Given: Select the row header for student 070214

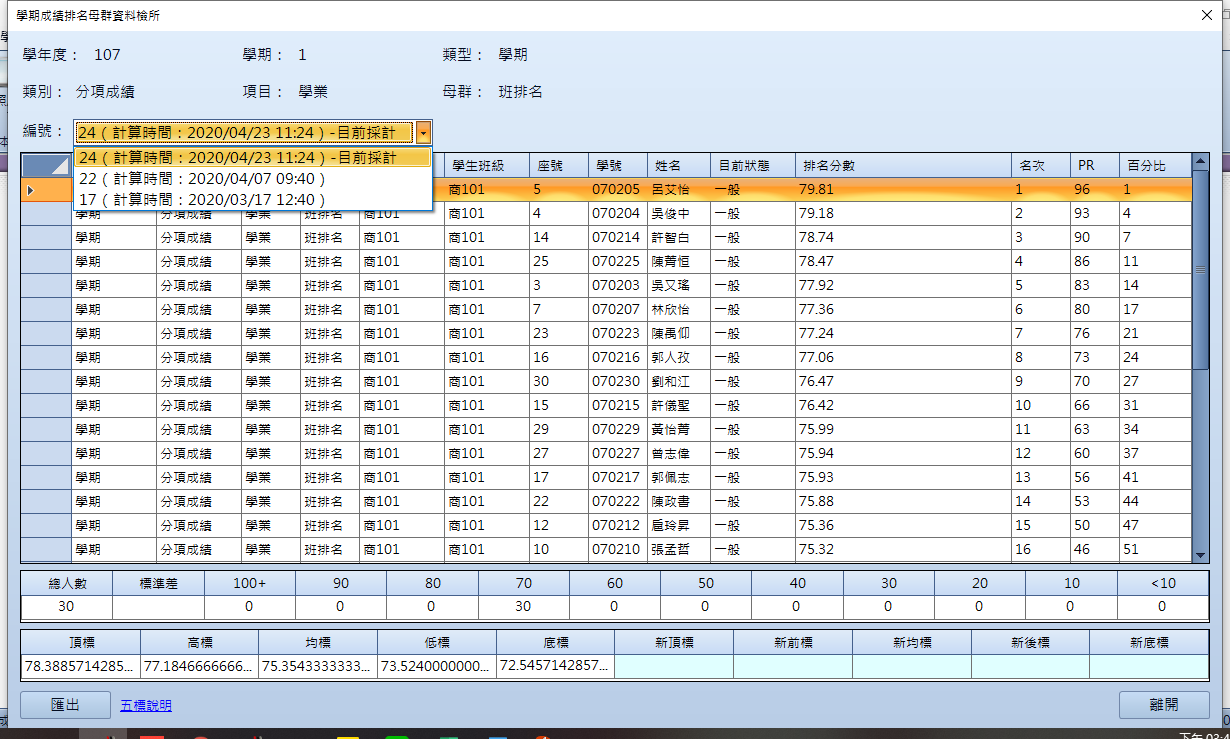Looking at the screenshot, I should point(46,237).
